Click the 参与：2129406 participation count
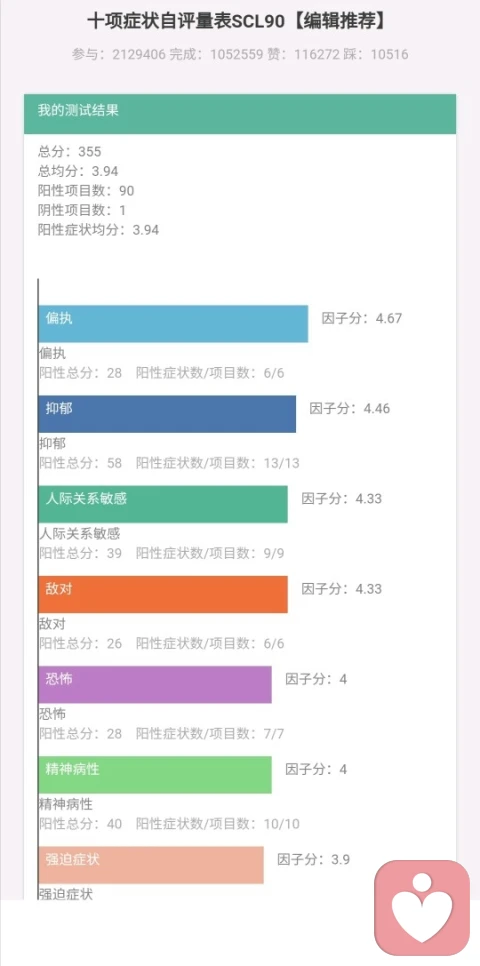This screenshot has width=480, height=966. (118, 55)
